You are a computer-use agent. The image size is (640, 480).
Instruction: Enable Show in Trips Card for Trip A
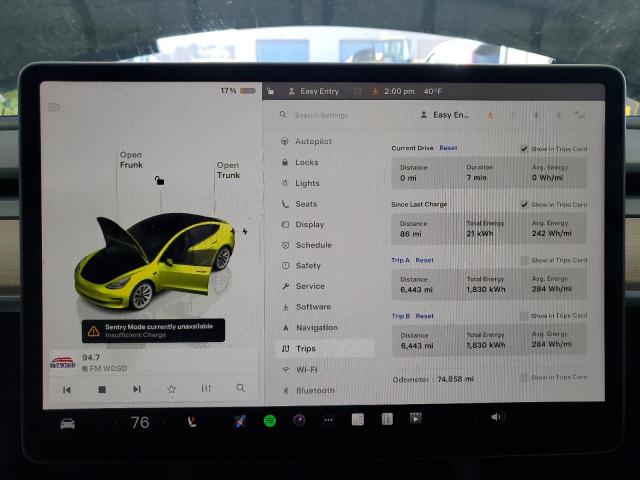pos(524,260)
